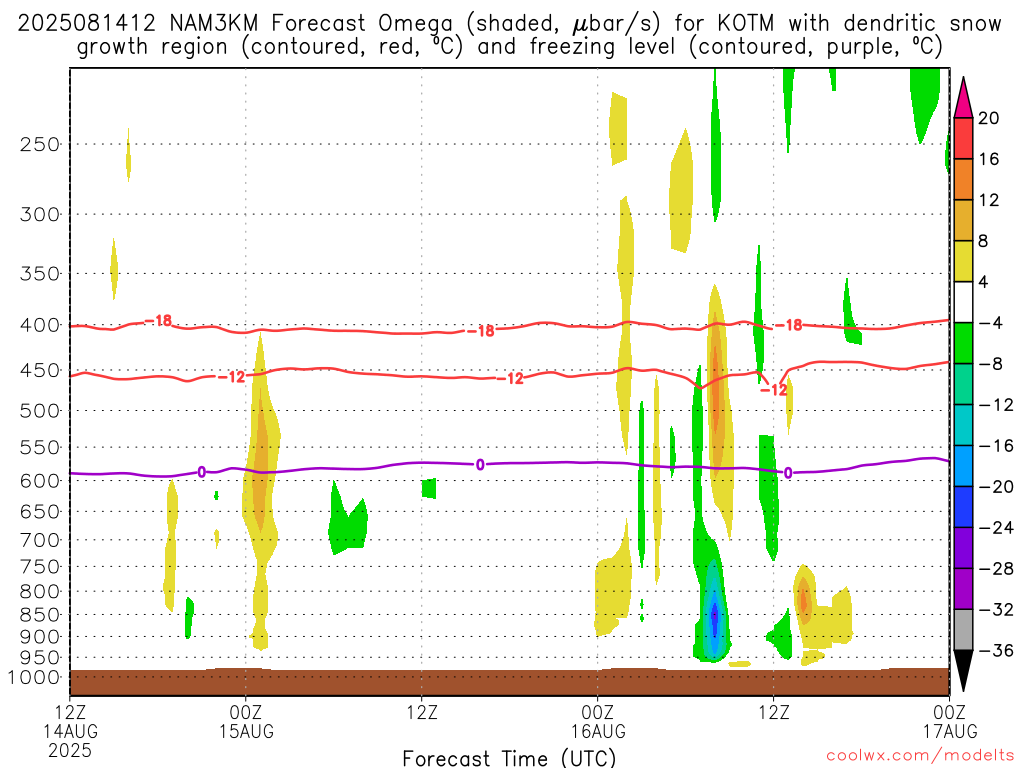Click the 750 pressure level label
1024x768 pixels.
40,567
